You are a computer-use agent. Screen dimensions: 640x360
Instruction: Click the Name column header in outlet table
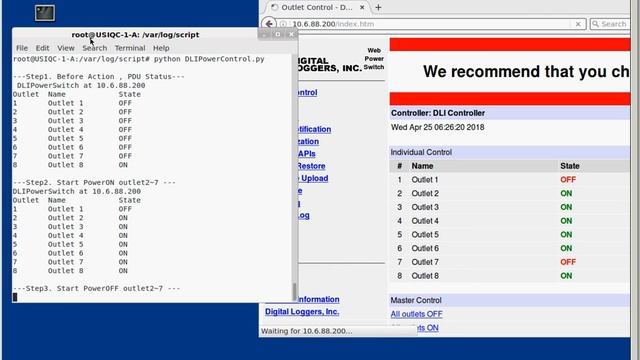pyautogui.click(x=422, y=166)
